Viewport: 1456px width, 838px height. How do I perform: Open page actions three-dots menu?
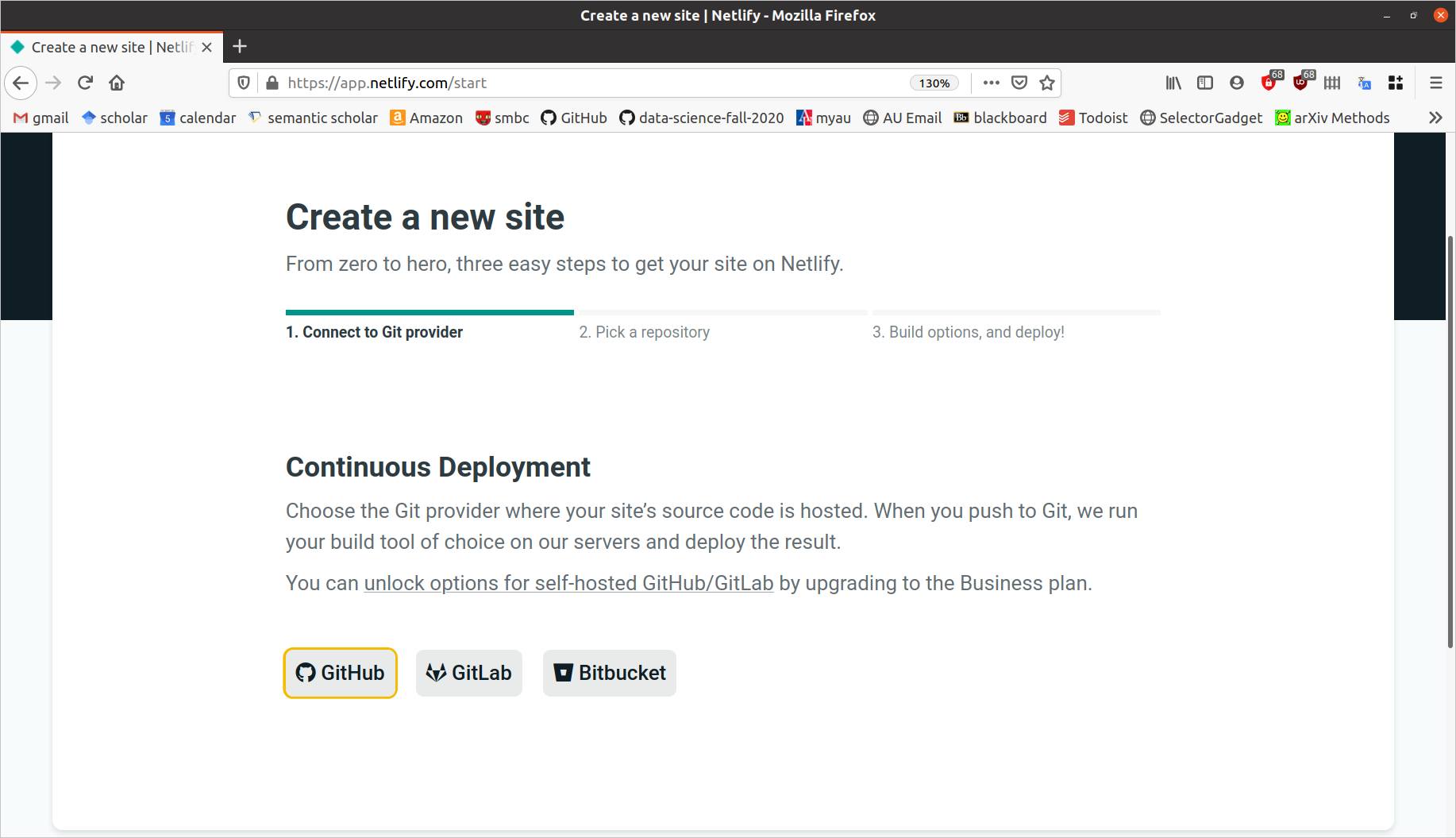pyautogui.click(x=991, y=83)
